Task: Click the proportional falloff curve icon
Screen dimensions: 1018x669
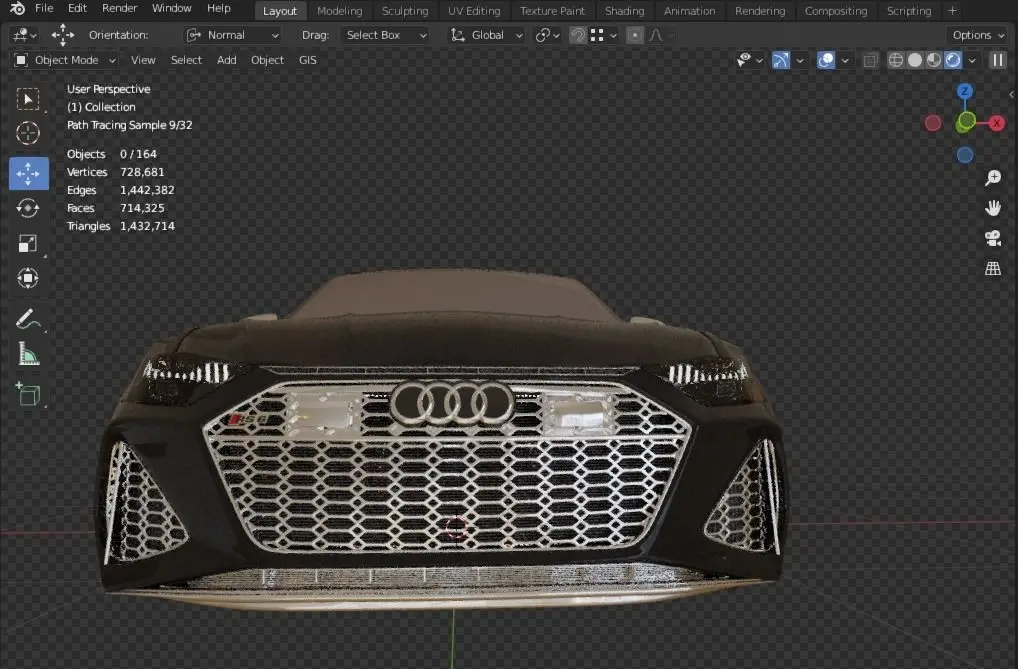Action: (656, 35)
